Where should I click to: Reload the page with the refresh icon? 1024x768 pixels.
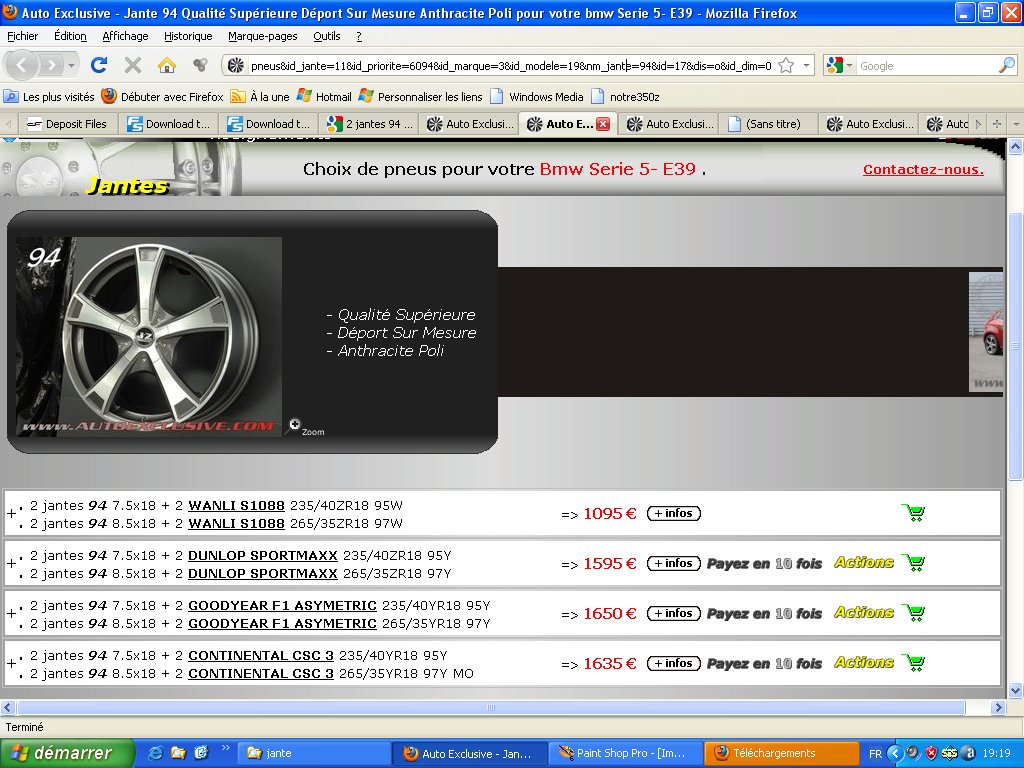click(99, 65)
